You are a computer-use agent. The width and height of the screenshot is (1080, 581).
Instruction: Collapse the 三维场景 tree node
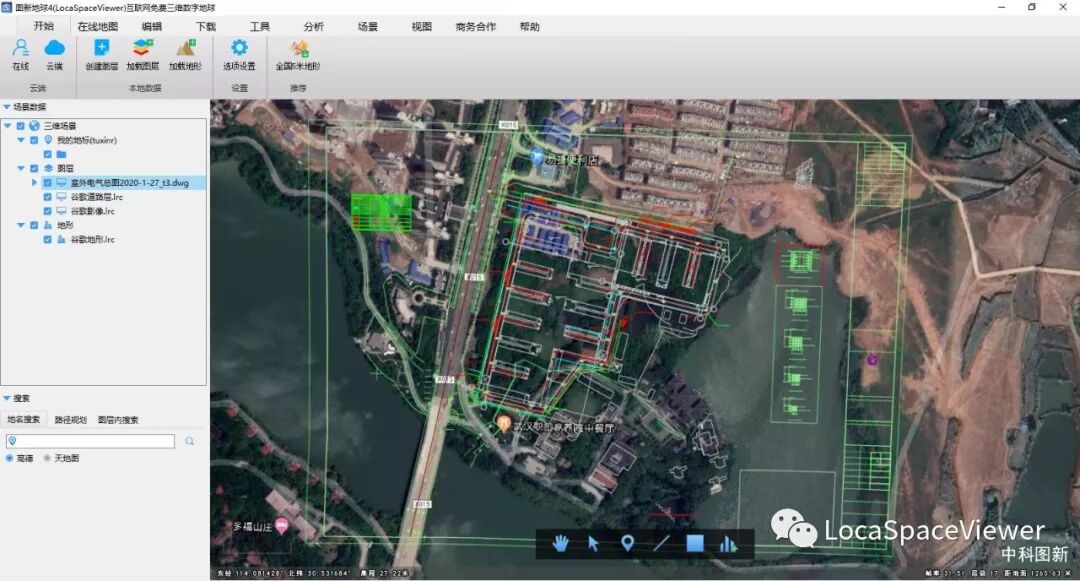pos(8,126)
